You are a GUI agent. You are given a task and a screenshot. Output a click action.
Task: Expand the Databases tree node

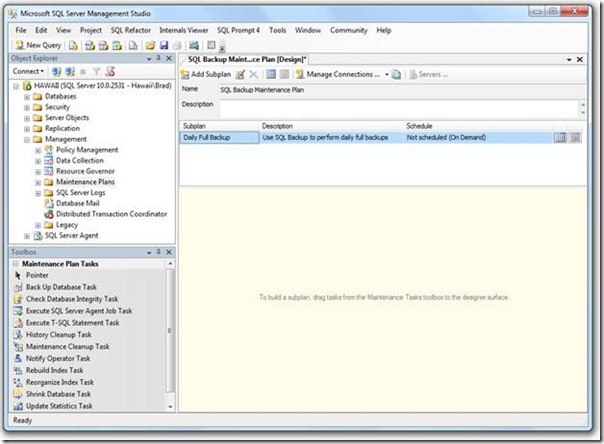(x=27, y=96)
